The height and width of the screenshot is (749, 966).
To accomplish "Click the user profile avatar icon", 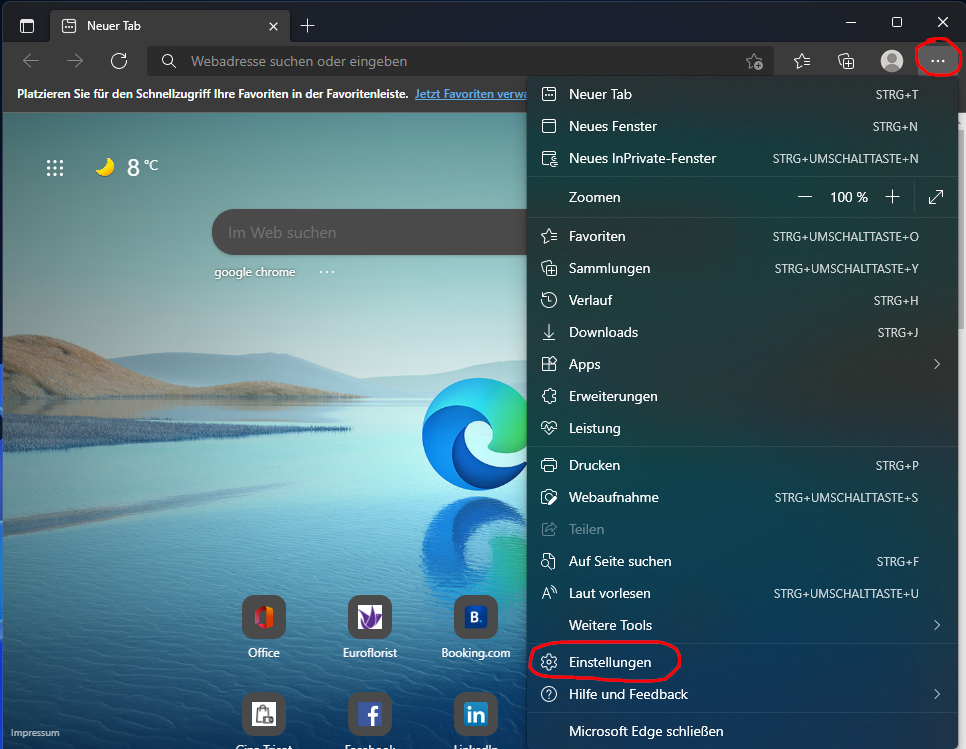I will (891, 61).
